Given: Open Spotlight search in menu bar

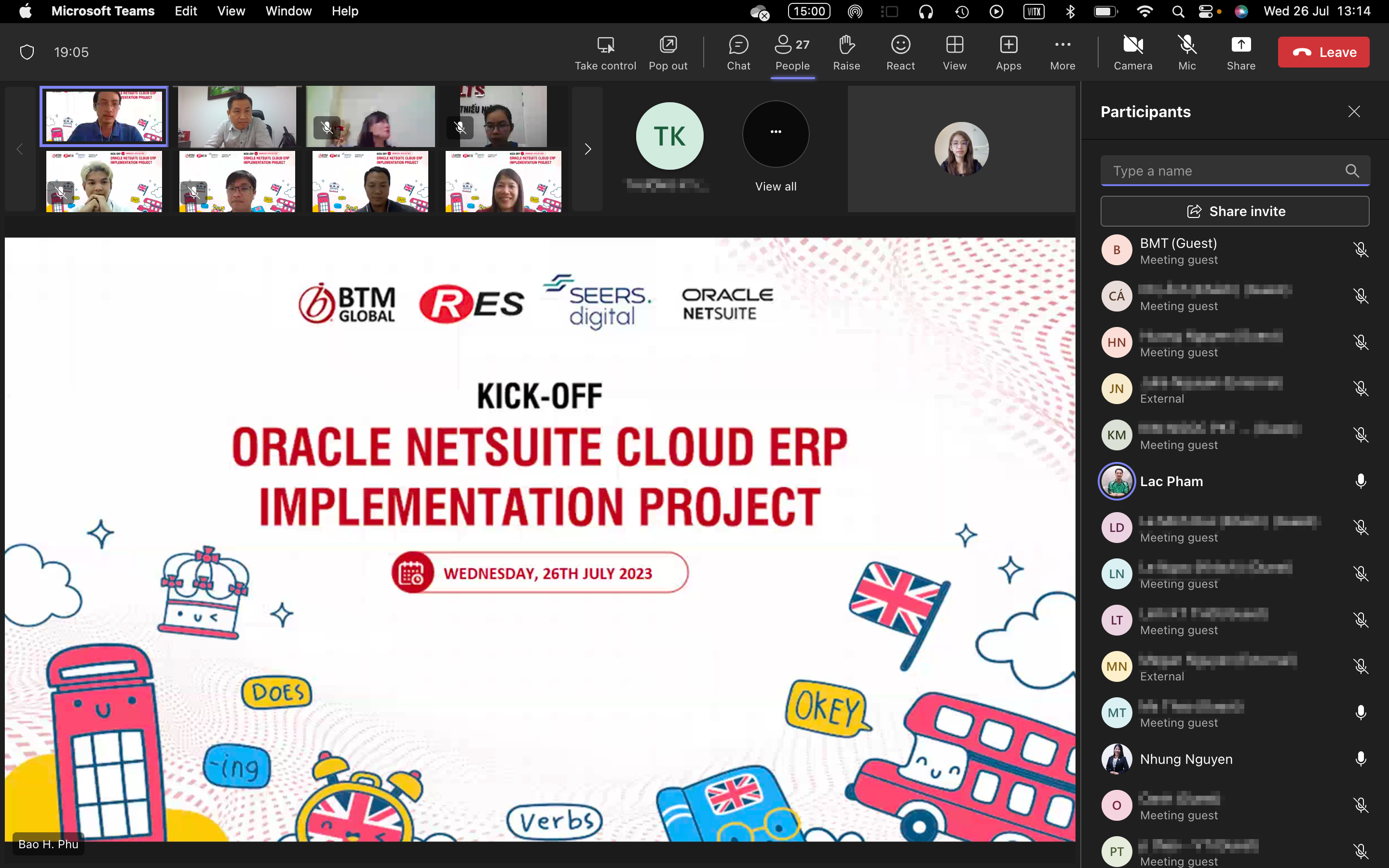Looking at the screenshot, I should (1178, 12).
